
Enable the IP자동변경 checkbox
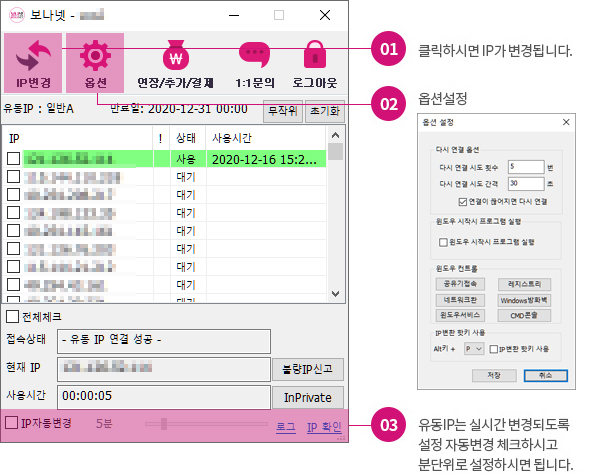tap(11, 422)
